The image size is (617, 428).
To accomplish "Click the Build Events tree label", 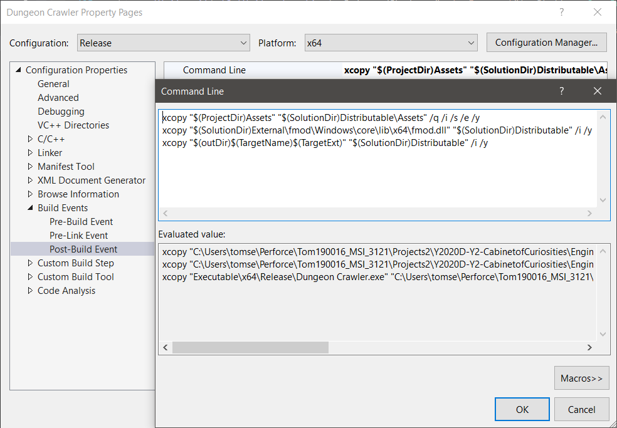I will click(x=63, y=208).
